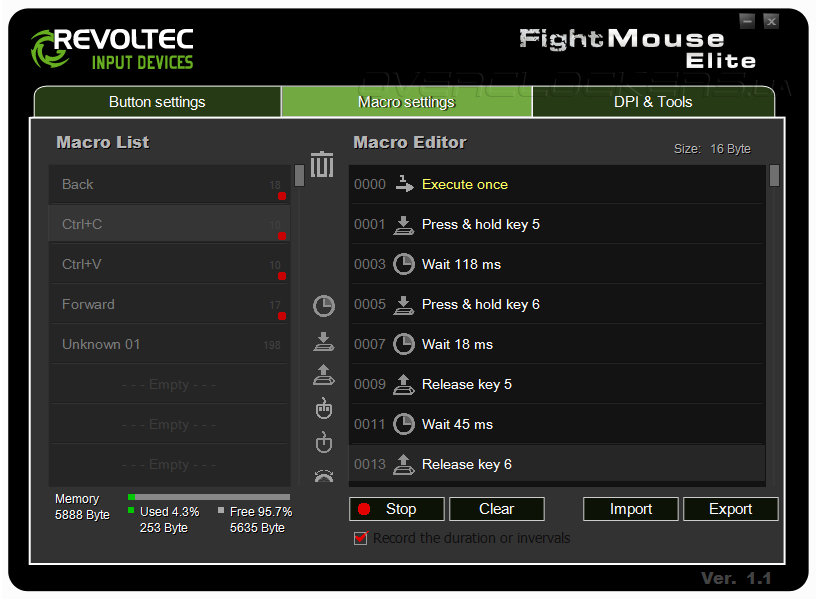Click the press icon on row 0001

pyautogui.click(x=403, y=225)
